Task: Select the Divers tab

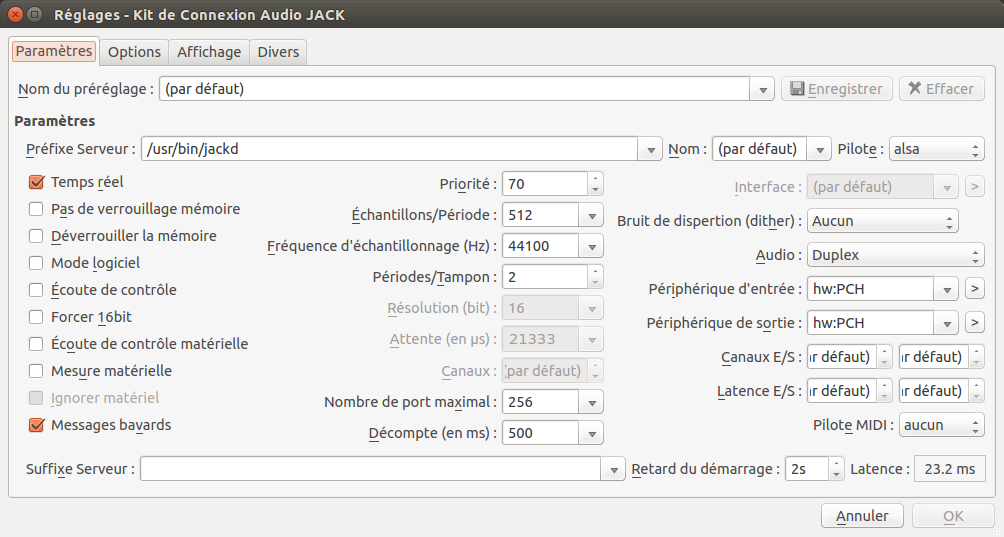Action: (278, 52)
